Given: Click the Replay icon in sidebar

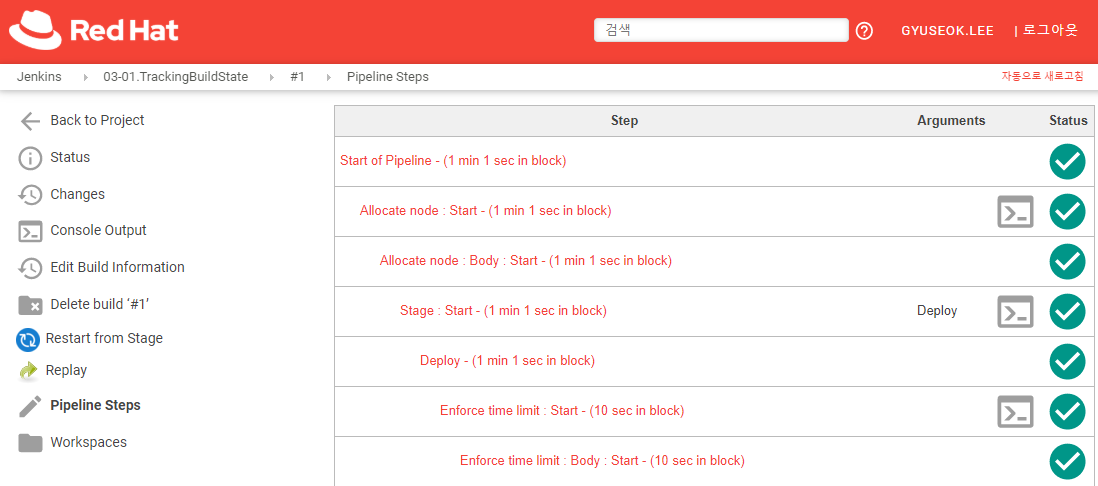Looking at the screenshot, I should 28,371.
